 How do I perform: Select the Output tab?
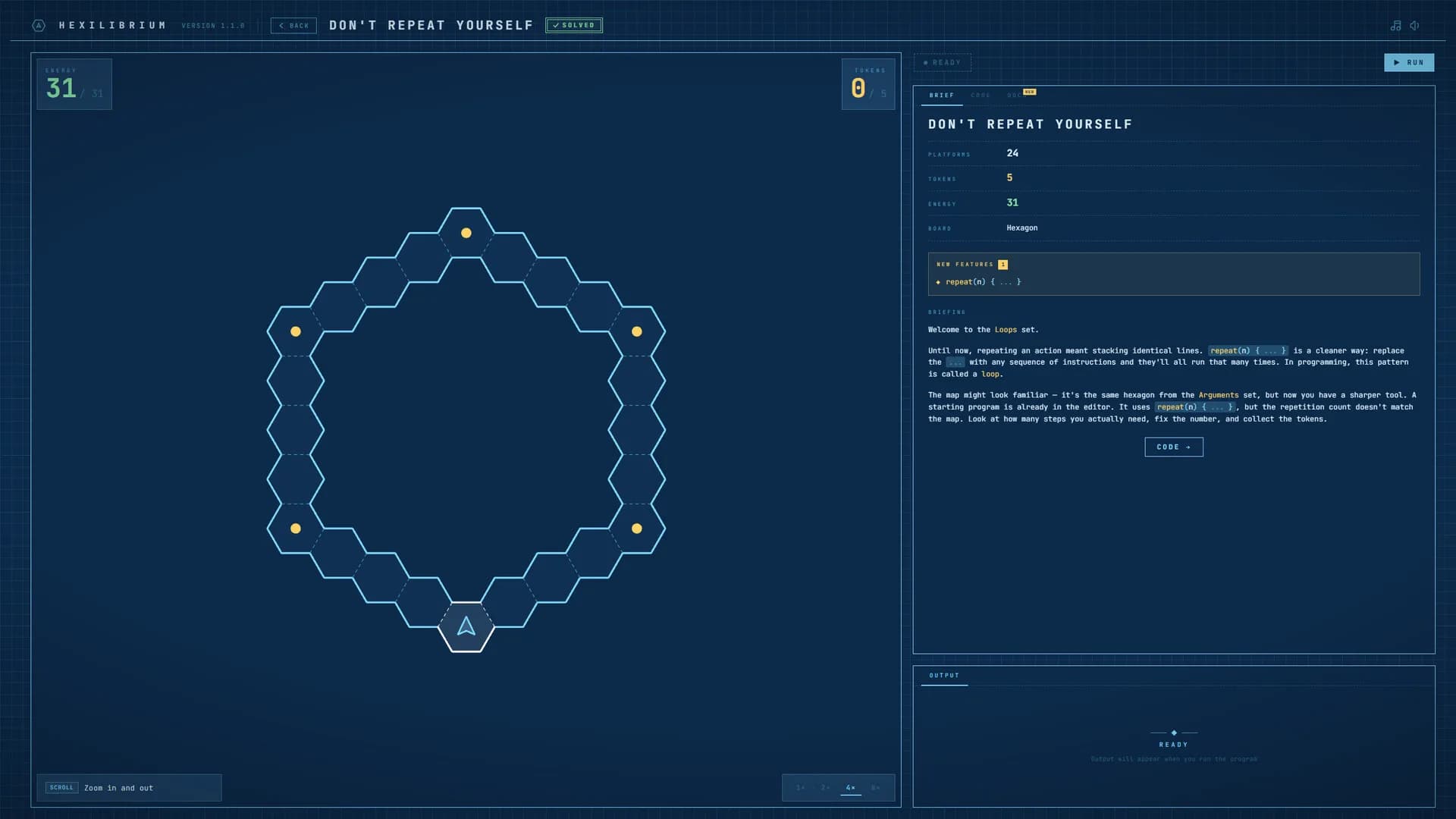(944, 676)
